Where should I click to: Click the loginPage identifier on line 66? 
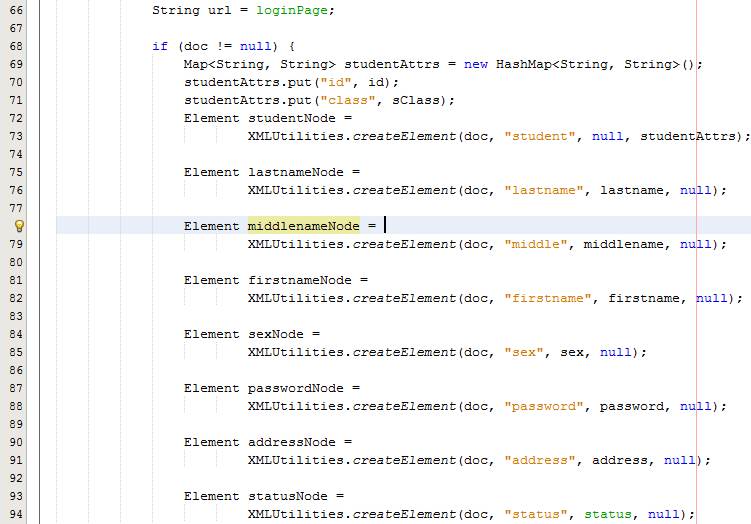point(292,10)
